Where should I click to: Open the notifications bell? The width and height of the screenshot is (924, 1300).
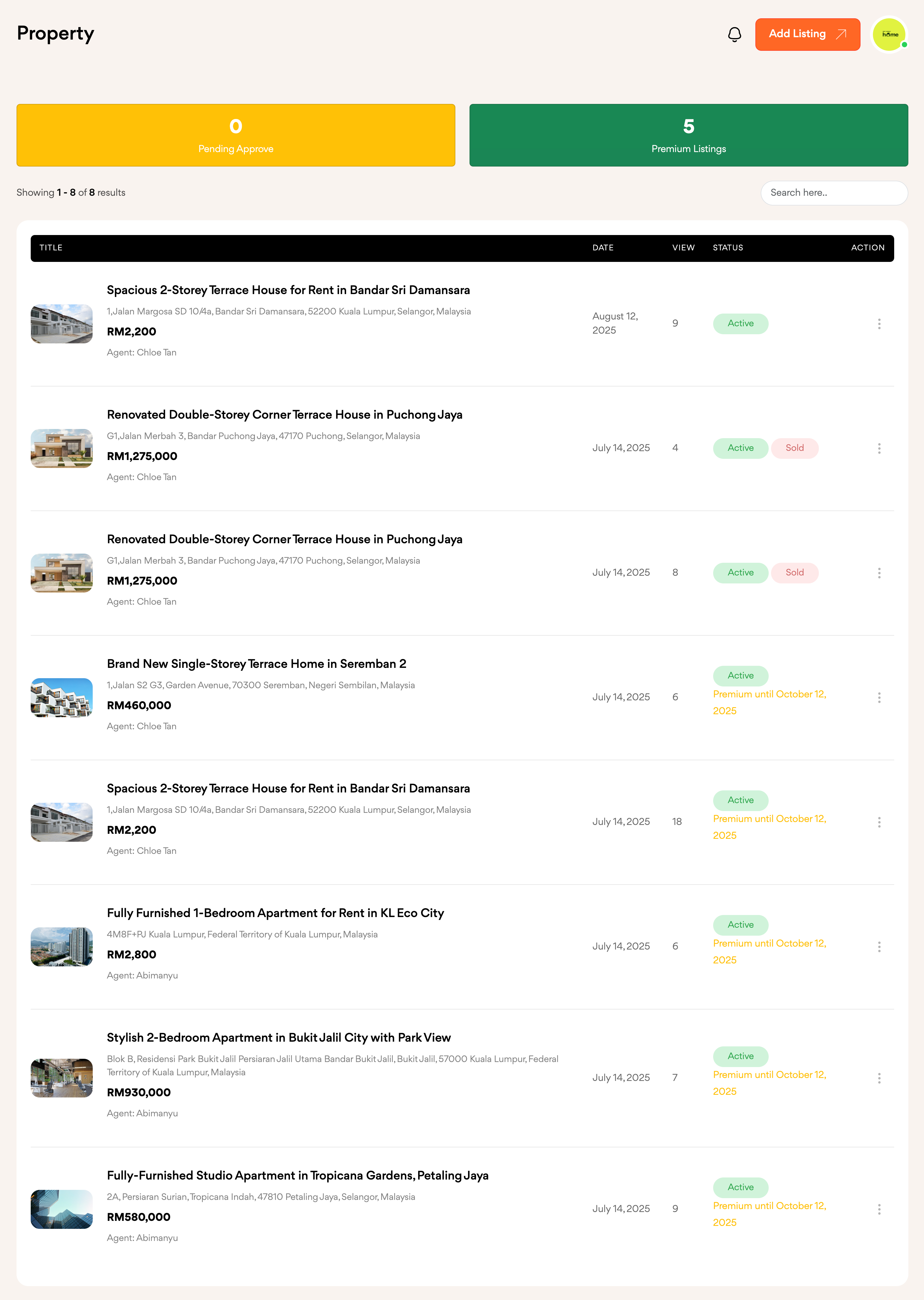click(x=734, y=35)
